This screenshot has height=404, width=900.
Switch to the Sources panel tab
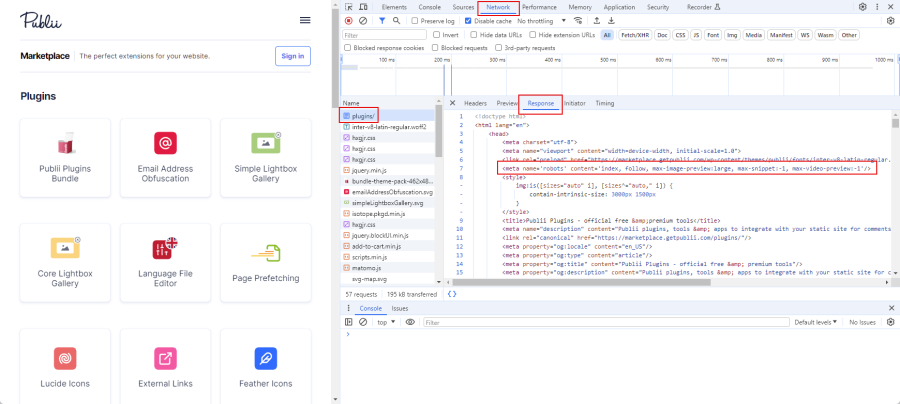point(463,7)
